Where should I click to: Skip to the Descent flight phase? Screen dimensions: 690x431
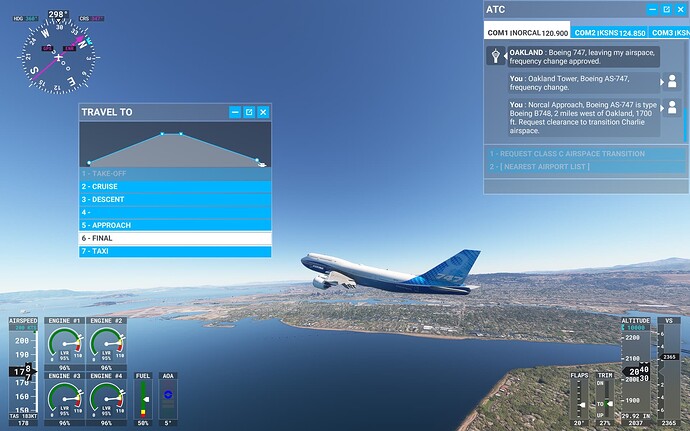[x=175, y=199]
